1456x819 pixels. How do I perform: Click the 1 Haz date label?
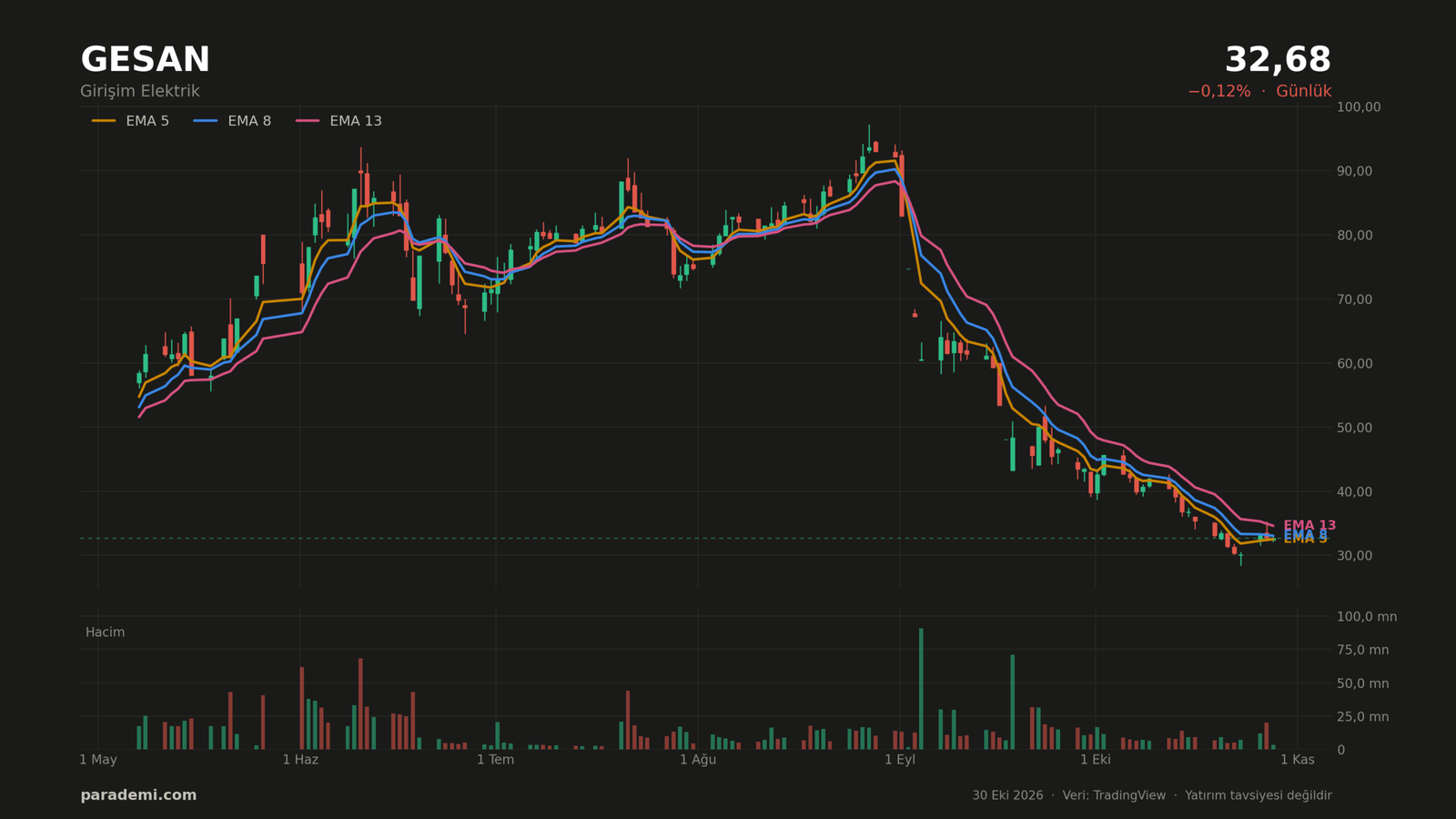coord(300,760)
